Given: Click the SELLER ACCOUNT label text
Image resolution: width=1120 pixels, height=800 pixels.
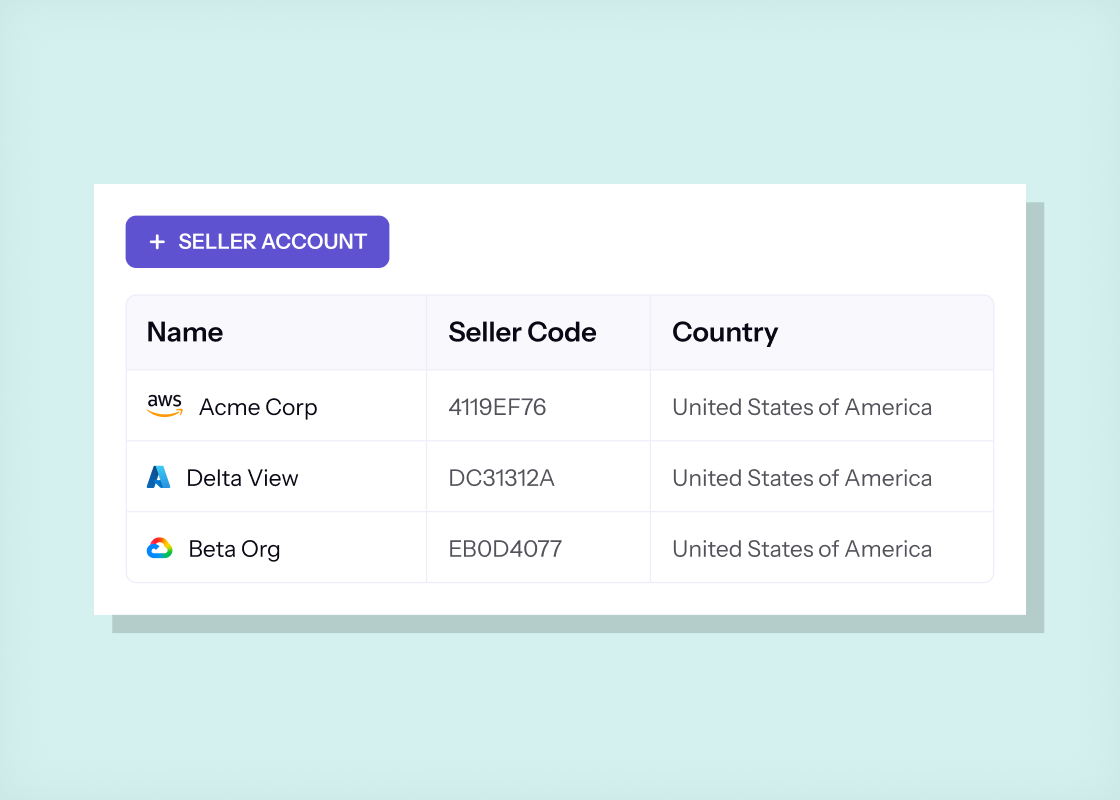Looking at the screenshot, I should tap(273, 241).
